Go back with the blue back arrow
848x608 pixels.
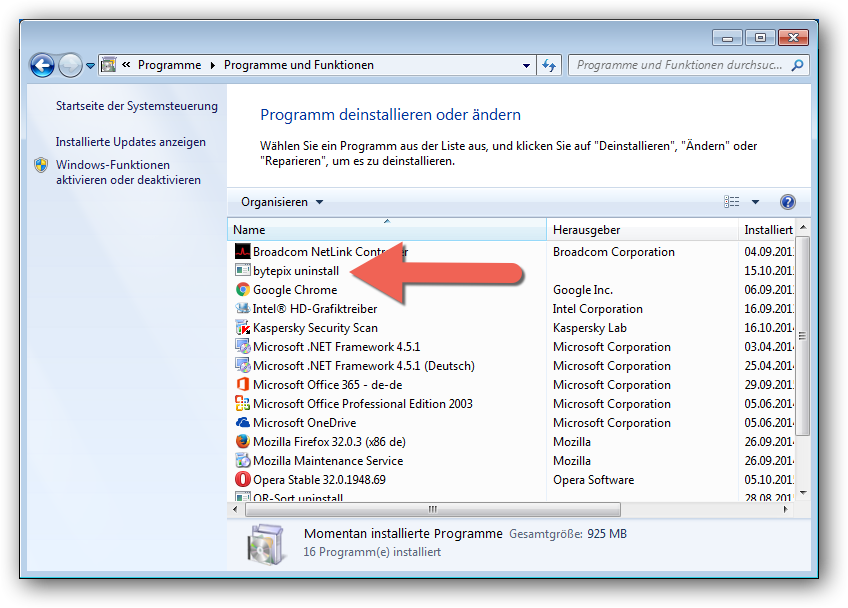(x=42, y=66)
